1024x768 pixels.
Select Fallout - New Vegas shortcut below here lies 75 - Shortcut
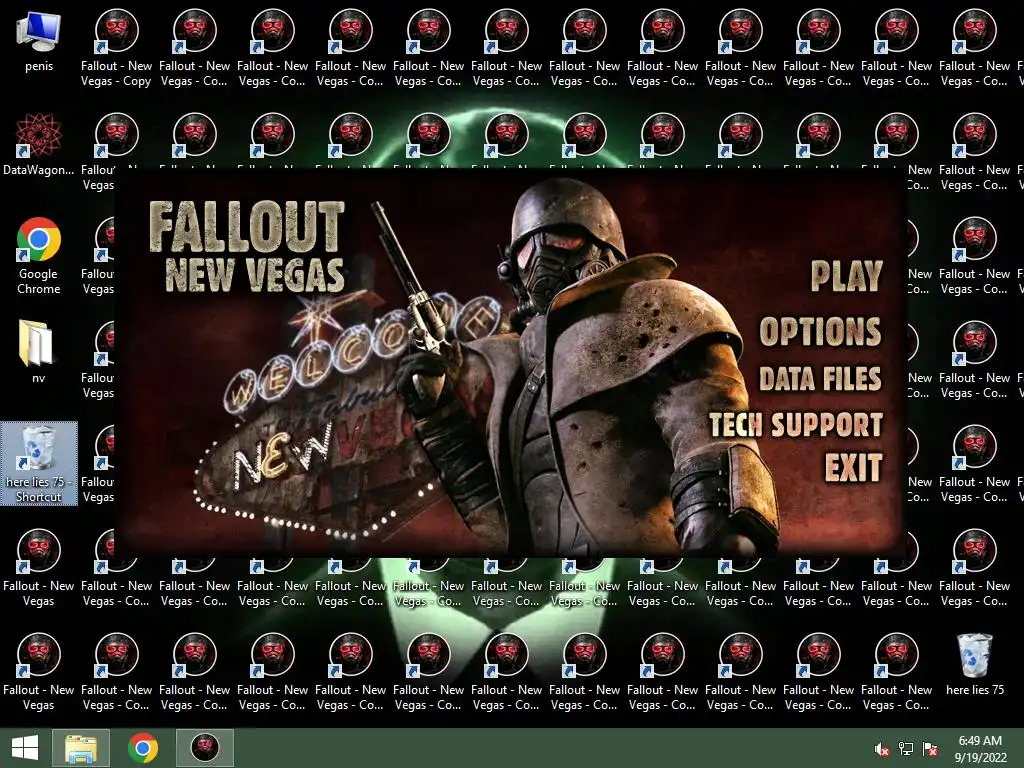[x=39, y=568]
